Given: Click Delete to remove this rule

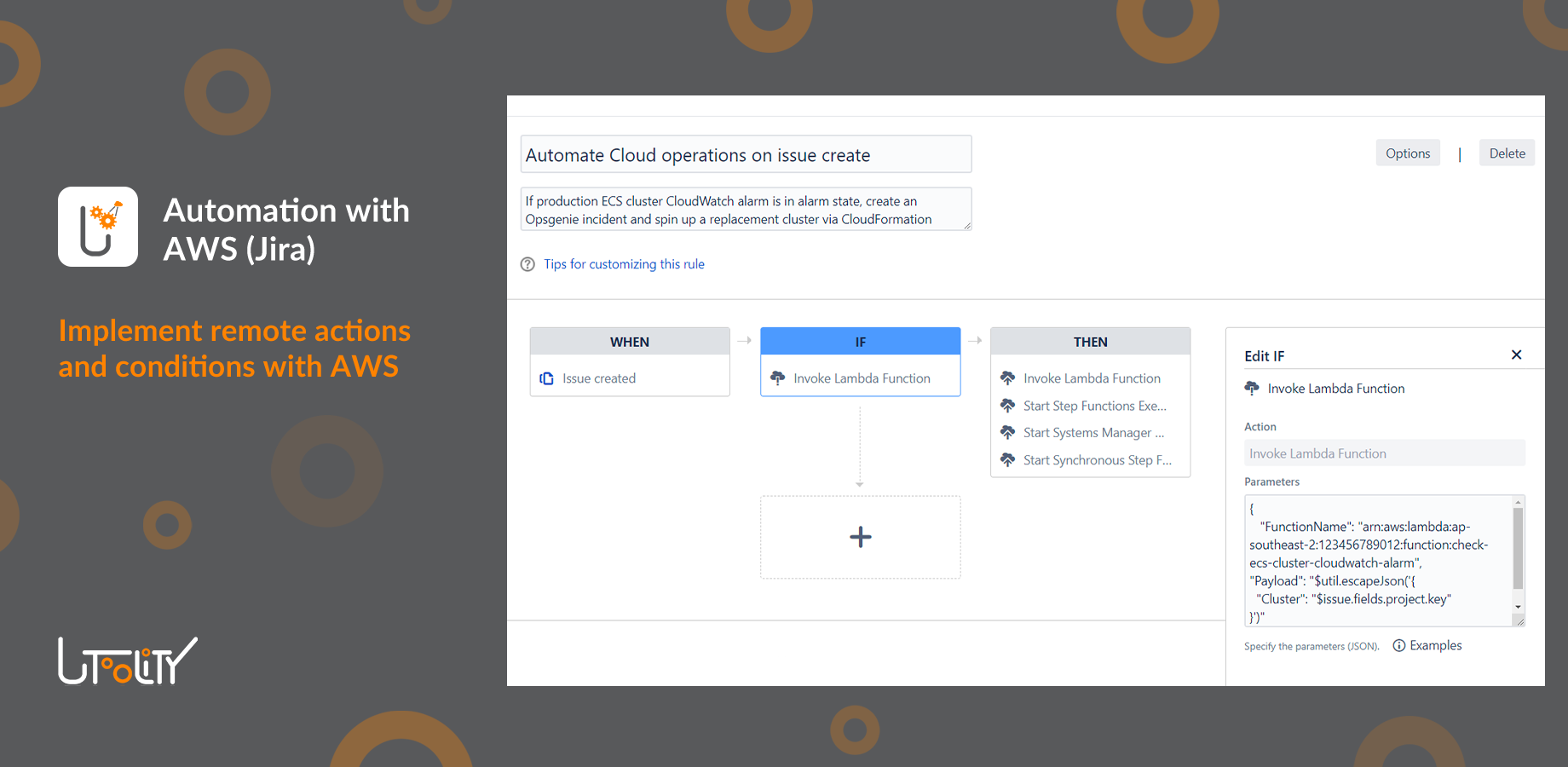Looking at the screenshot, I should [x=1507, y=153].
